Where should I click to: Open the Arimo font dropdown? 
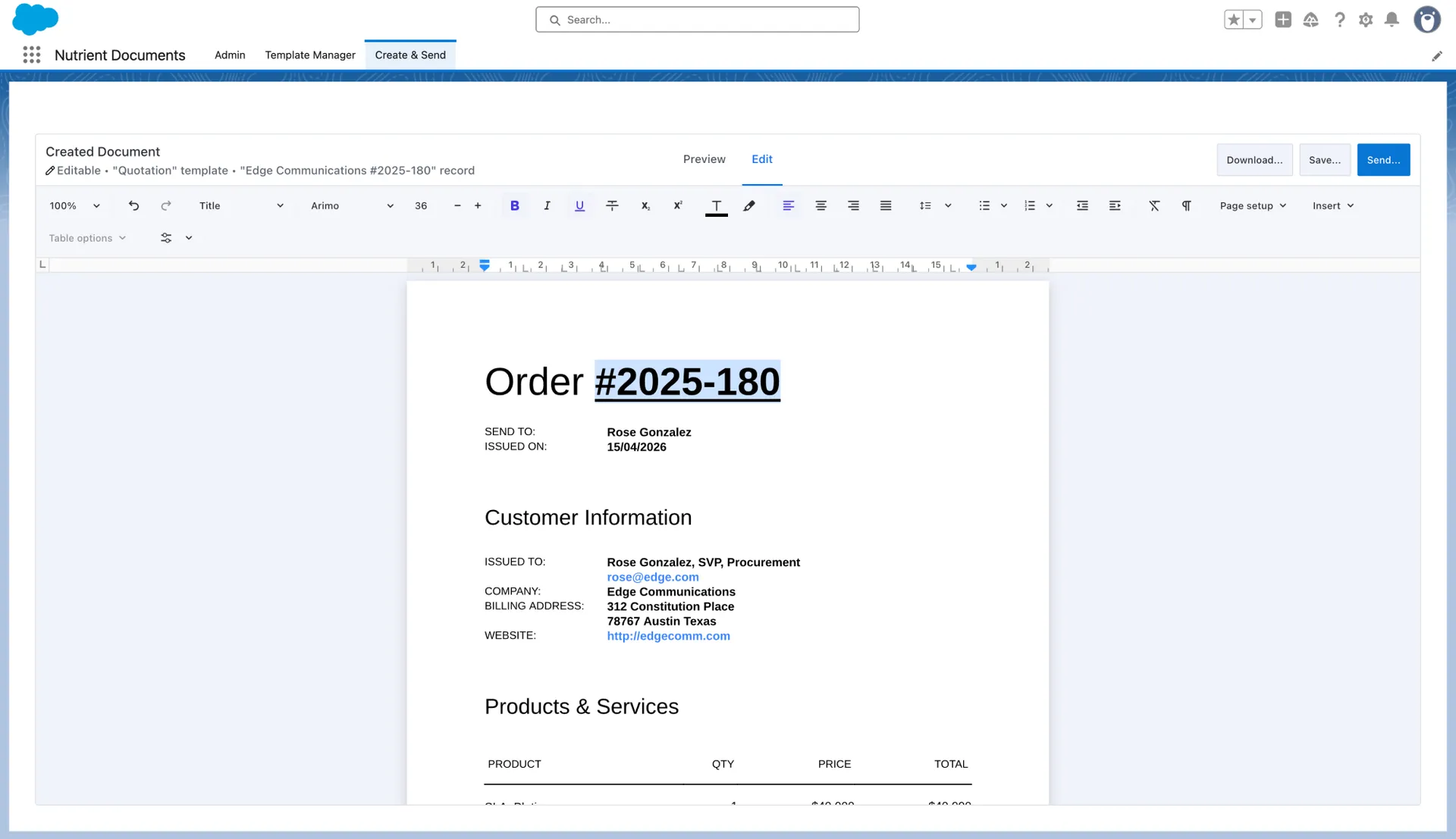point(352,205)
